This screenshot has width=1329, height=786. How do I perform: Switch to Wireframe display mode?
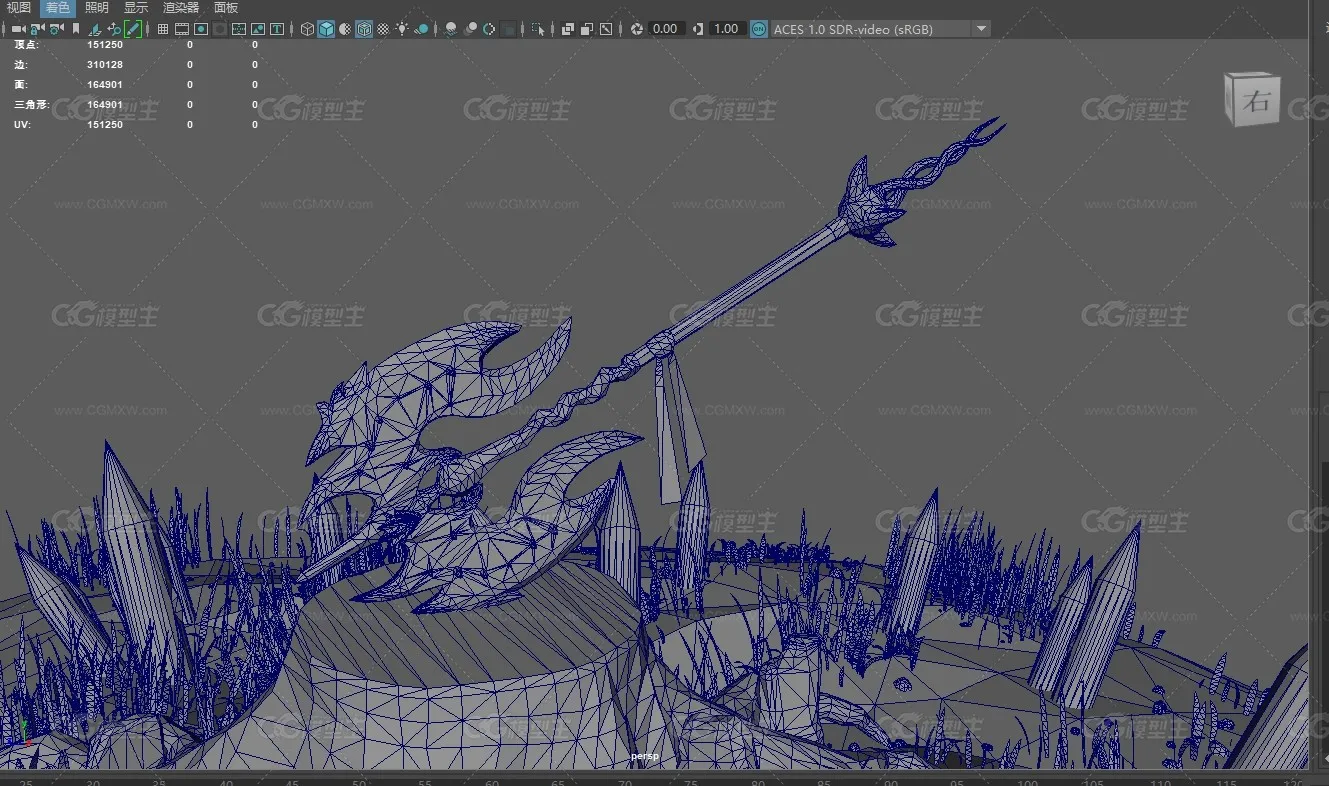pyautogui.click(x=308, y=29)
